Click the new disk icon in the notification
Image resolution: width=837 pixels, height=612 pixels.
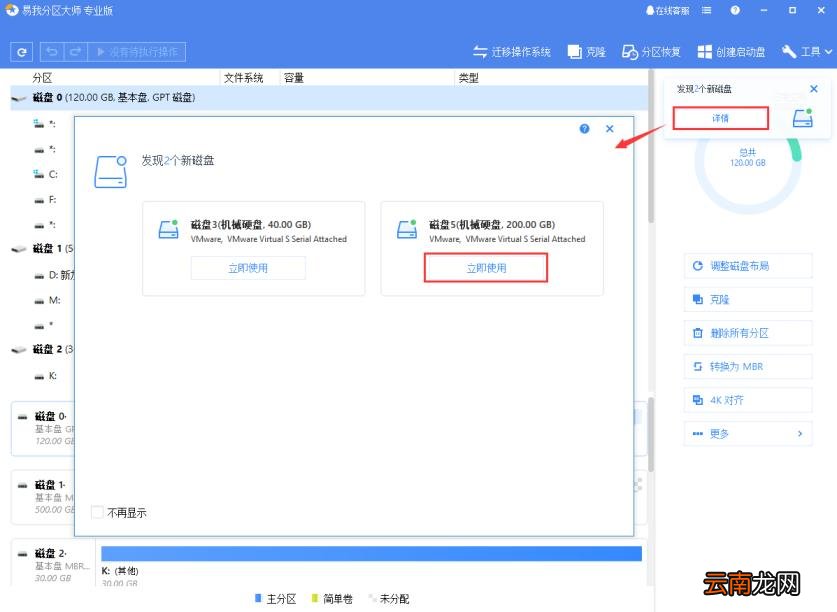[802, 117]
